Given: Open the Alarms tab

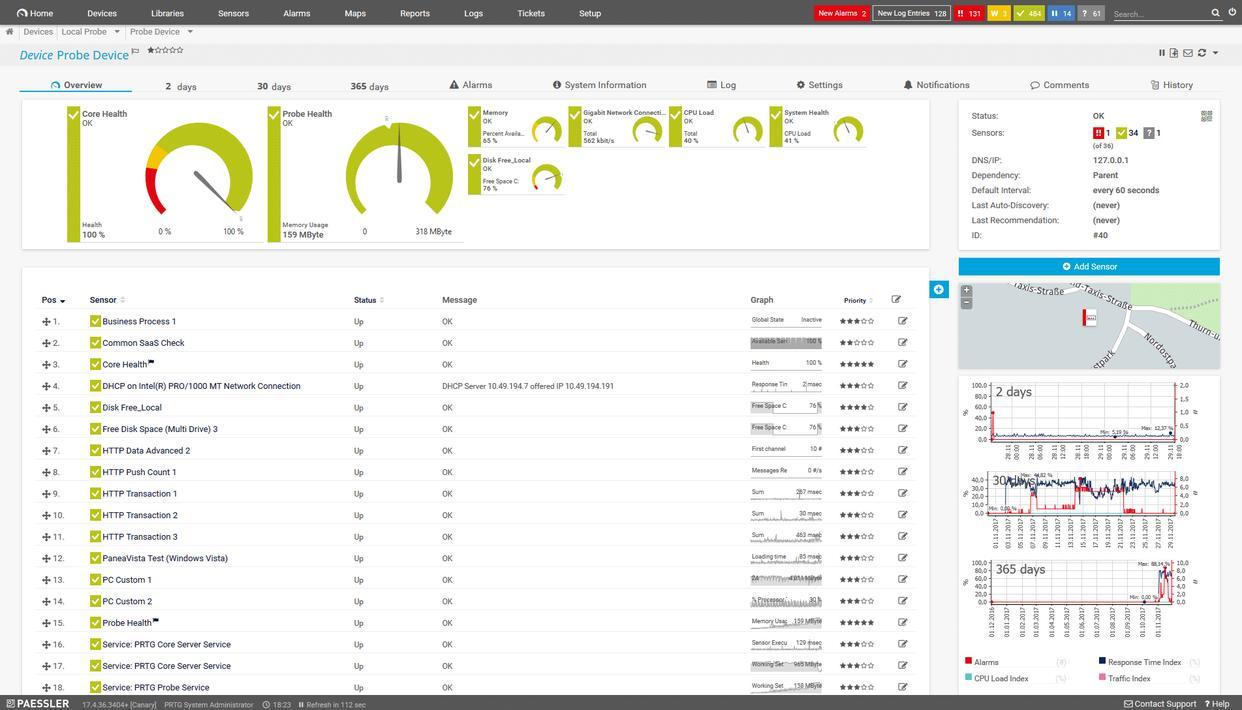Looking at the screenshot, I should (x=471, y=85).
